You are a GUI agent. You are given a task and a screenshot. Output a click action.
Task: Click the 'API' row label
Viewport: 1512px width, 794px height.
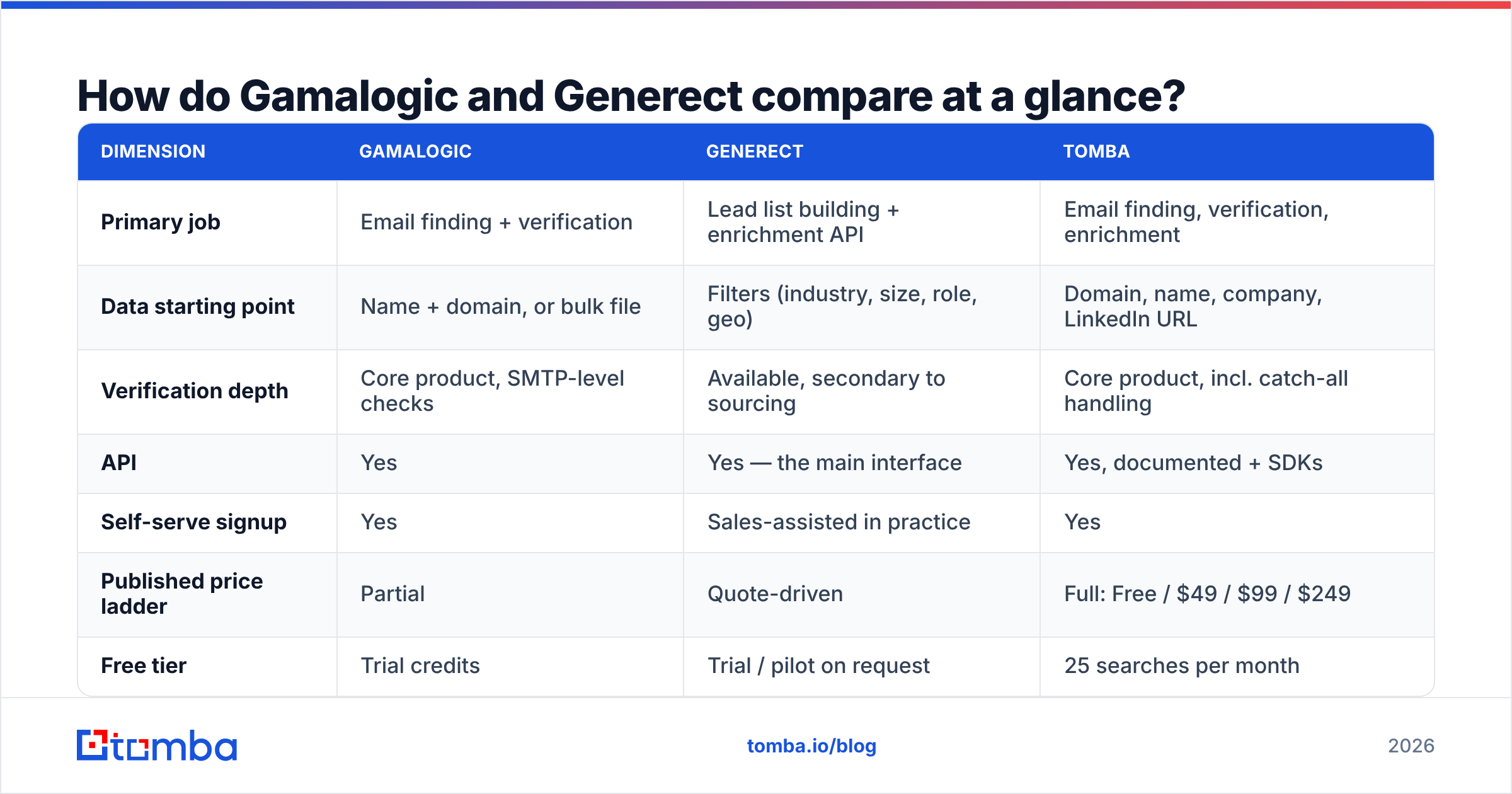click(118, 463)
